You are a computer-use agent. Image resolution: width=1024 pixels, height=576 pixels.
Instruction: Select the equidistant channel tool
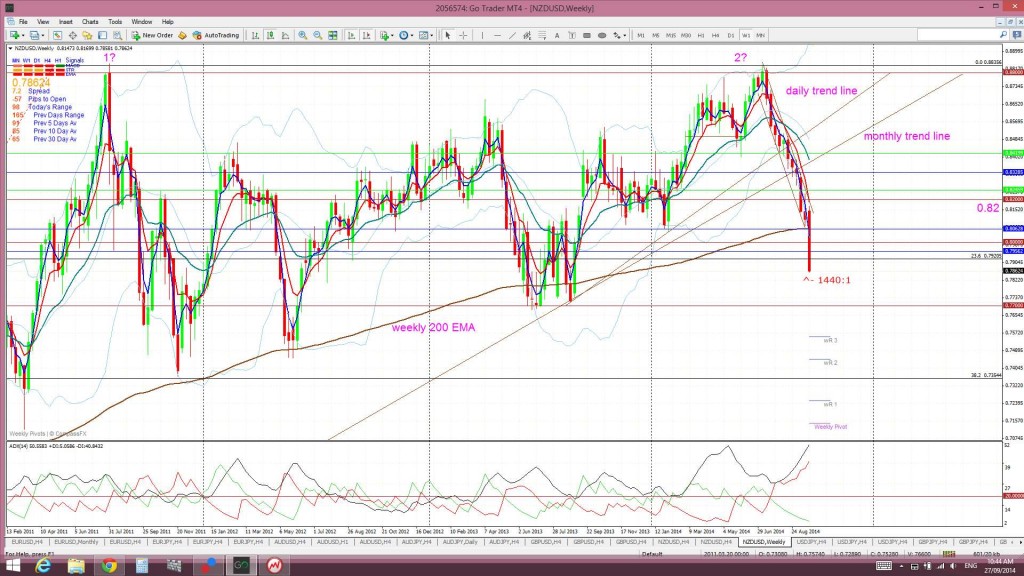527,35
